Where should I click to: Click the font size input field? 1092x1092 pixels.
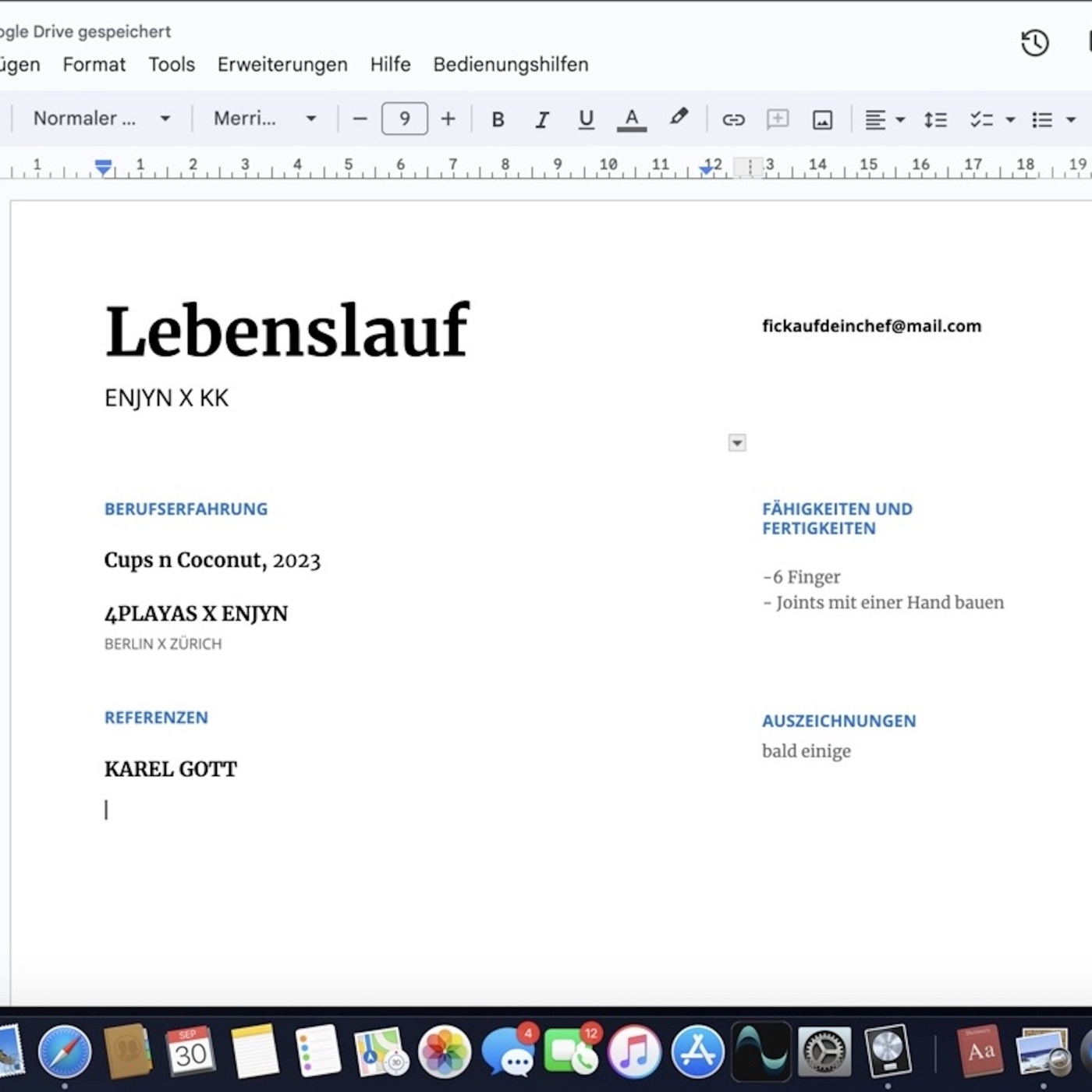pyautogui.click(x=404, y=119)
